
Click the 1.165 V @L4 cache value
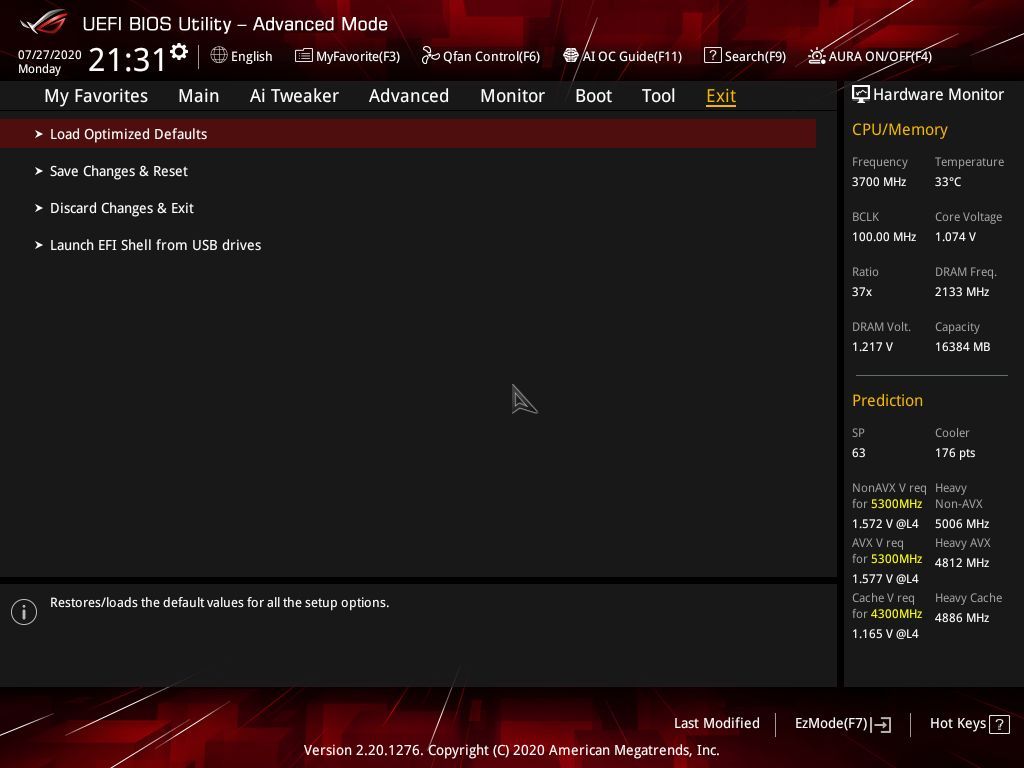click(x=885, y=633)
